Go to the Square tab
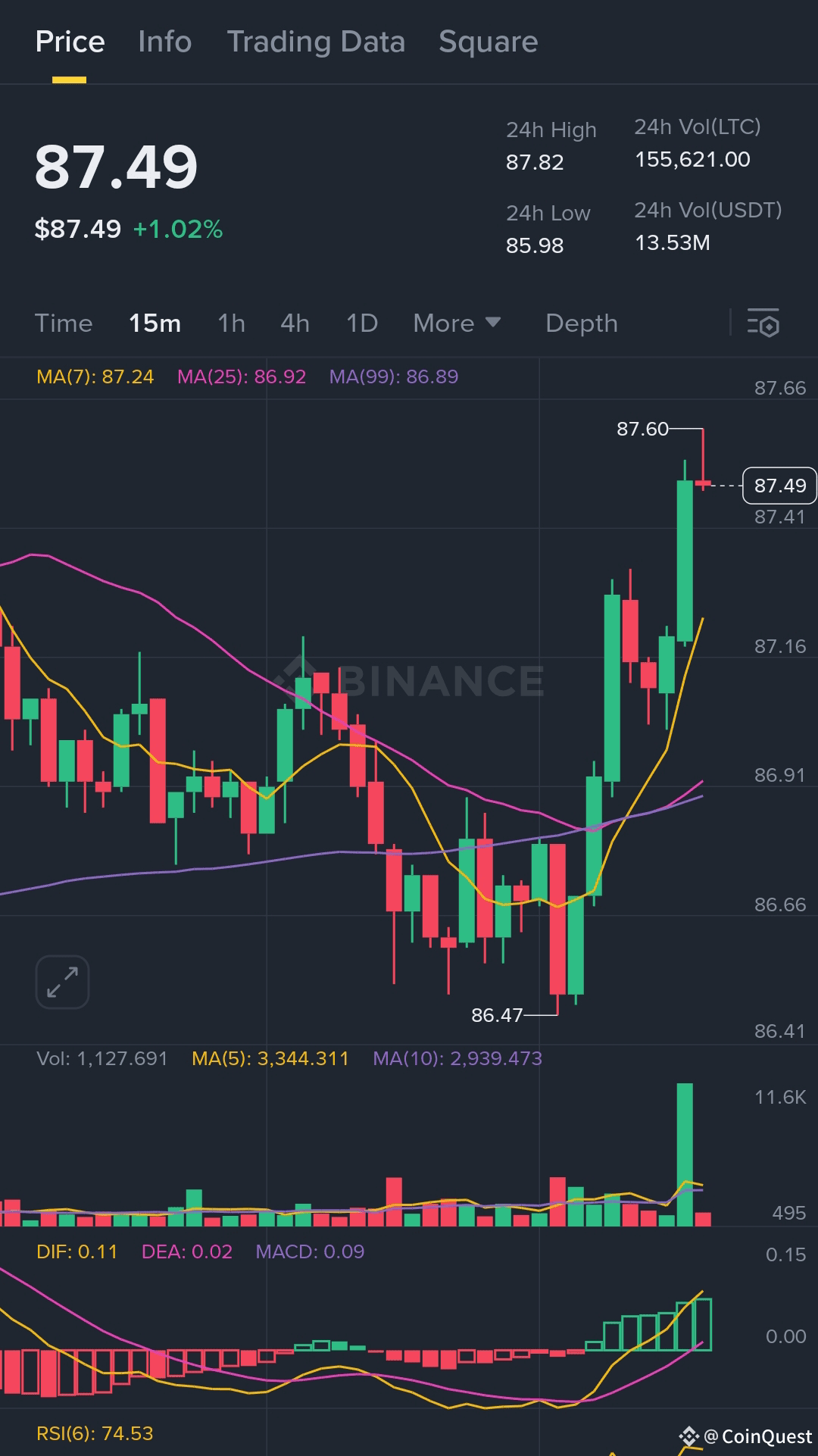This screenshot has height=1456, width=818. click(x=489, y=42)
